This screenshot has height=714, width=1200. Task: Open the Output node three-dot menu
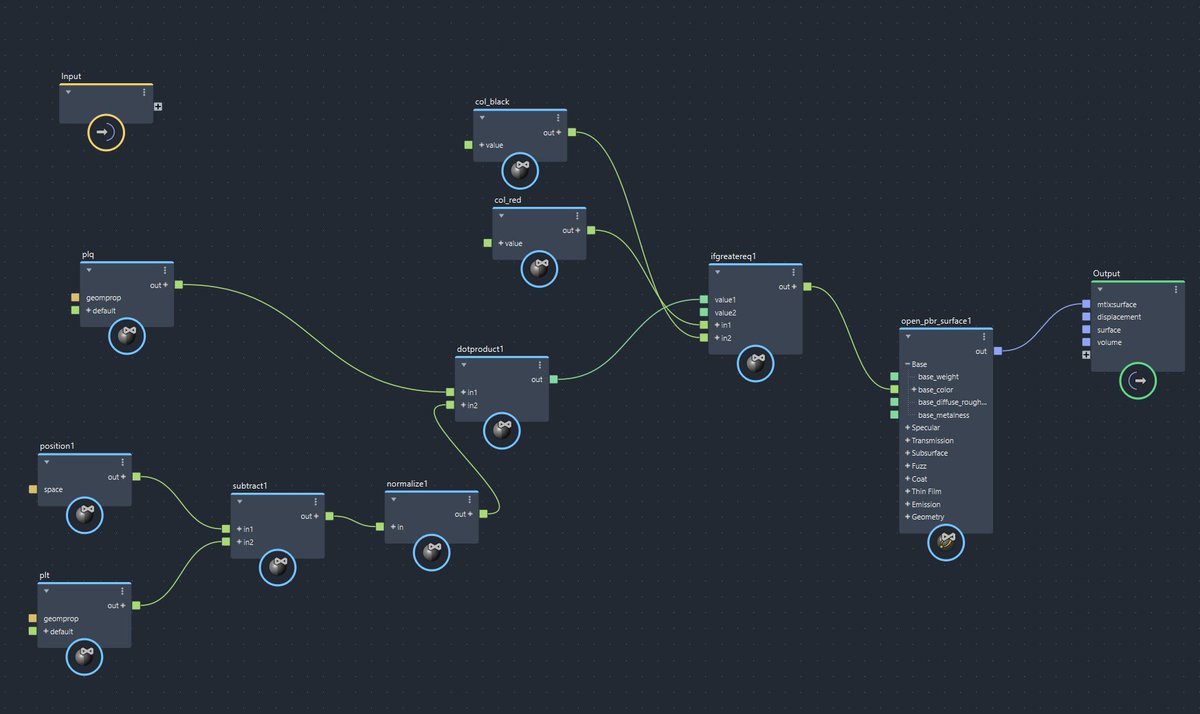pyautogui.click(x=1176, y=289)
